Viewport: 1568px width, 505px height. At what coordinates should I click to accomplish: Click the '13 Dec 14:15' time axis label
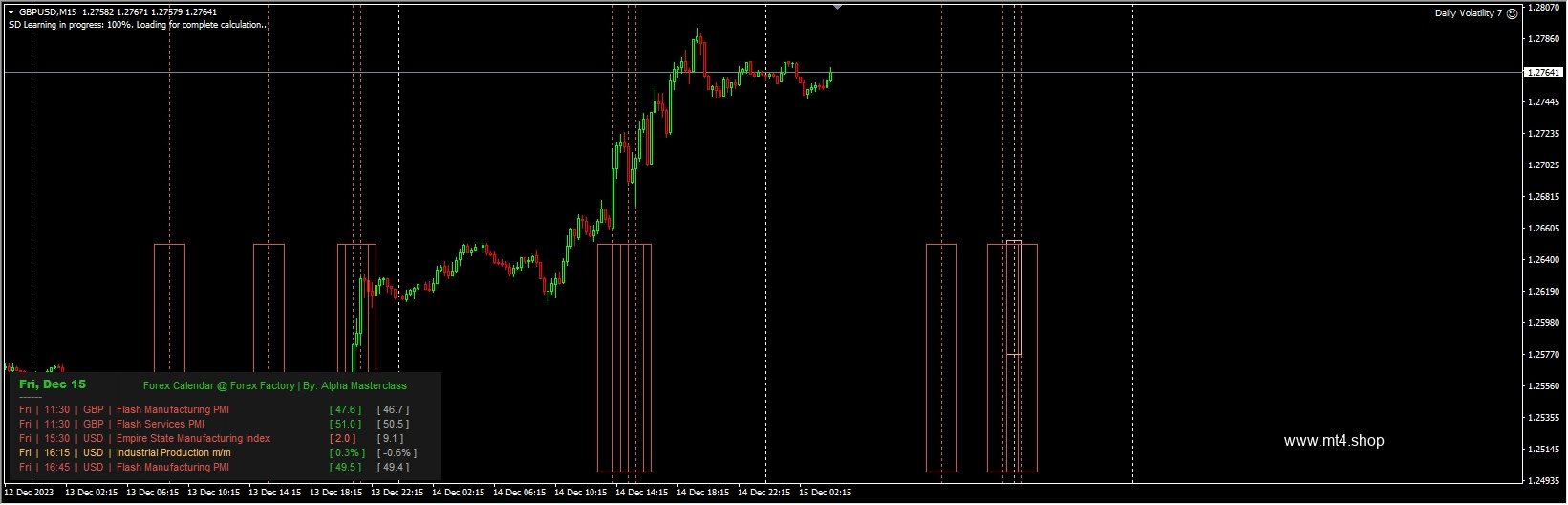(275, 493)
